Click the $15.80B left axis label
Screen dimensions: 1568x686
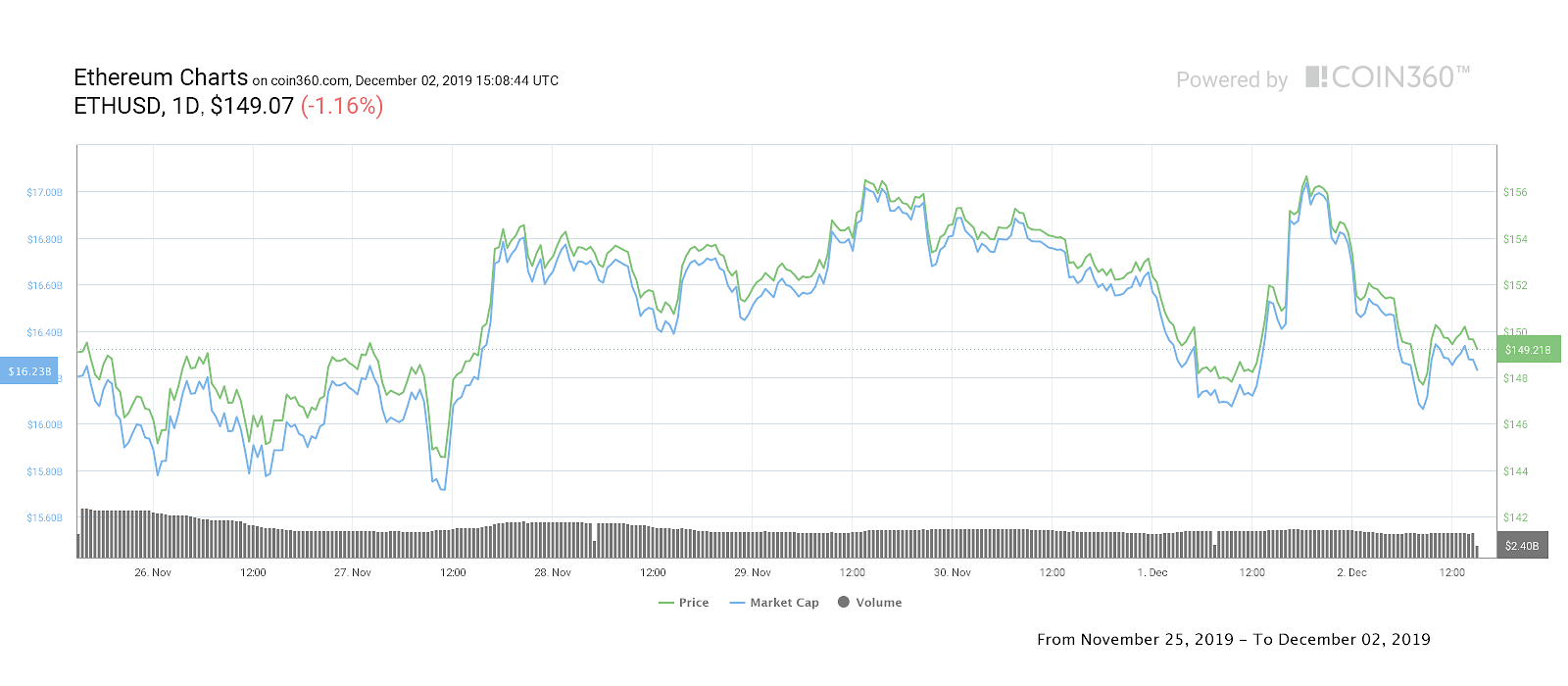(x=44, y=472)
